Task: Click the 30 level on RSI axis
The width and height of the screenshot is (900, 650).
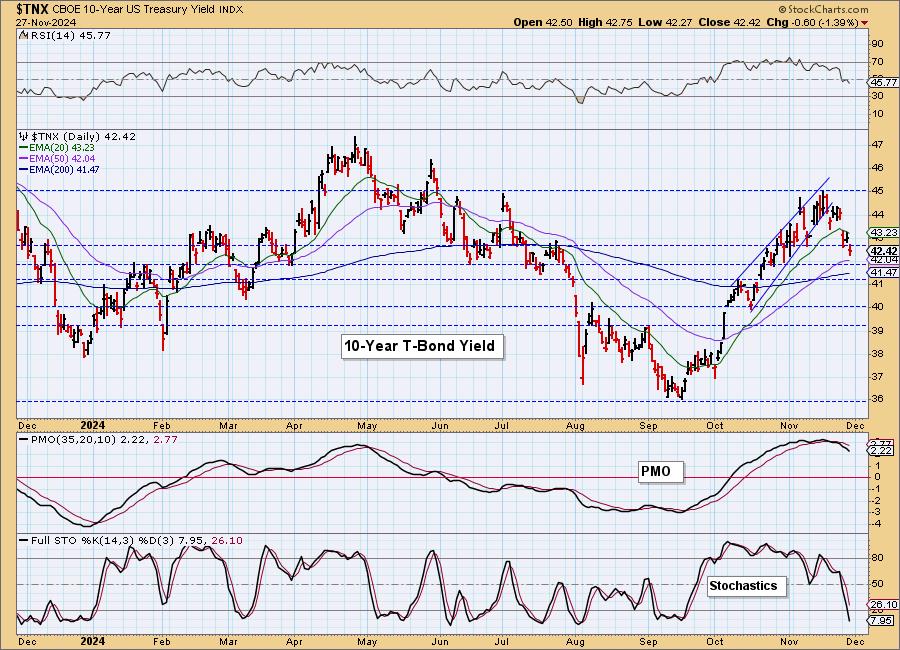Action: point(877,96)
